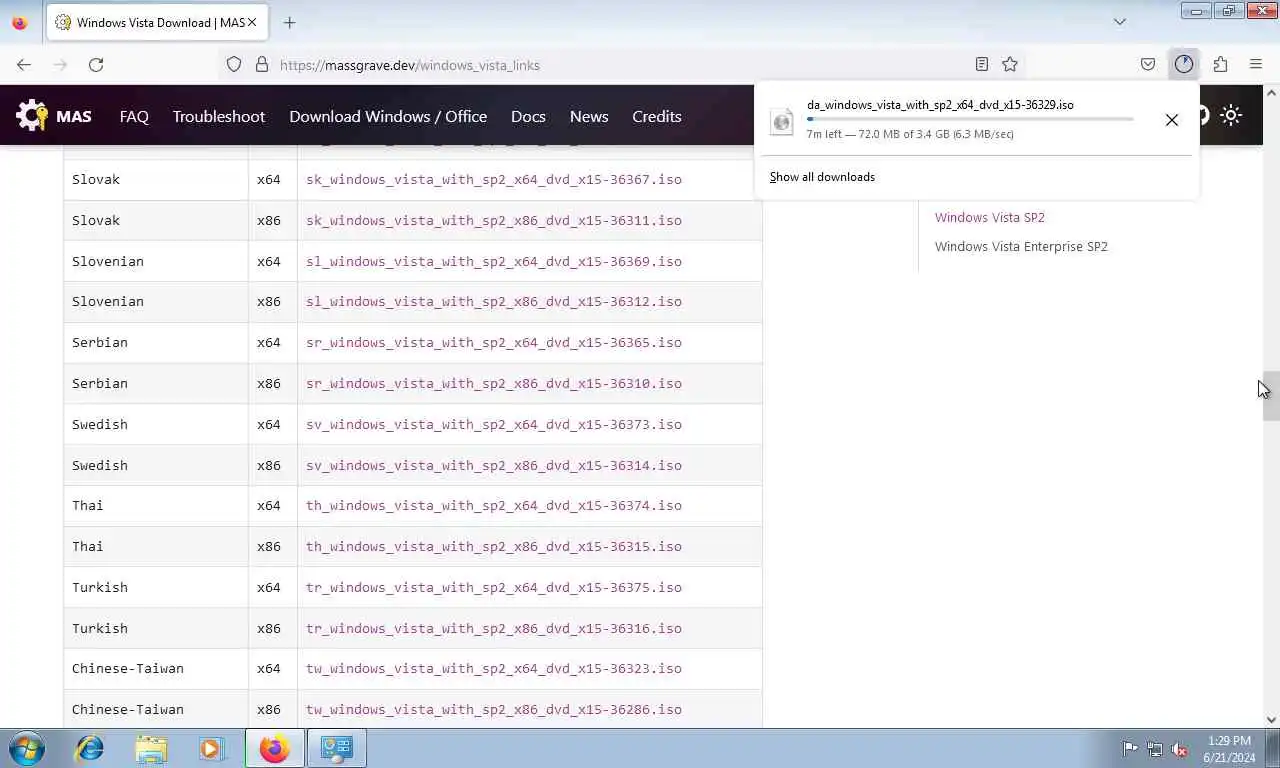Viewport: 1280px width, 768px height.
Task: Jump to Windows Vista SP2 sidebar link
Action: tap(990, 217)
